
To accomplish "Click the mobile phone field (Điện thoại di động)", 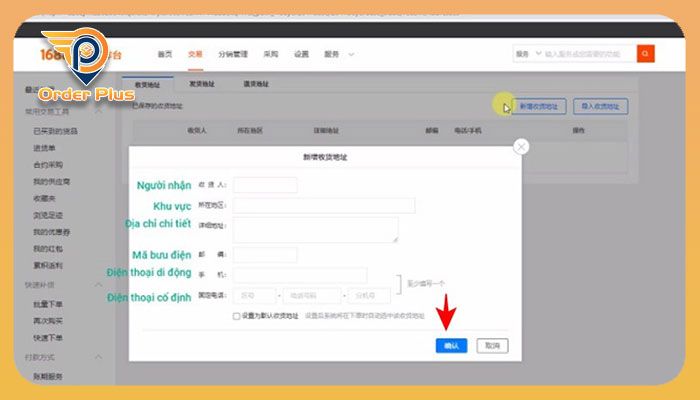I will point(300,275).
